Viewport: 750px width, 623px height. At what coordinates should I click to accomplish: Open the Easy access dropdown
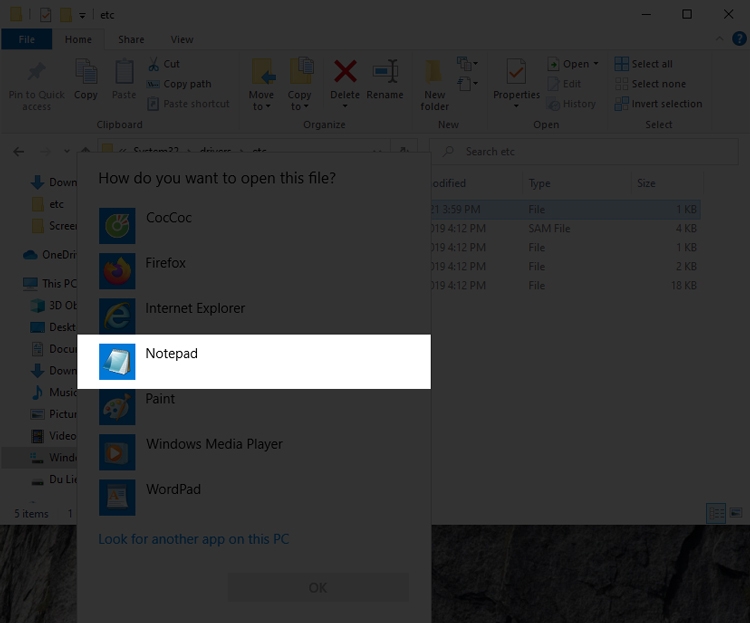[x=467, y=84]
